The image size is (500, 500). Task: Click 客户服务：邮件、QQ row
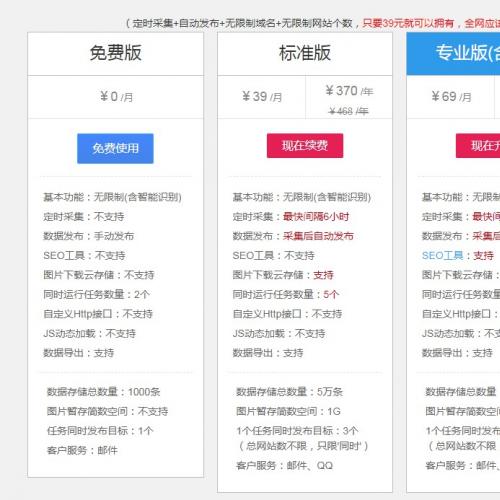click(x=284, y=465)
